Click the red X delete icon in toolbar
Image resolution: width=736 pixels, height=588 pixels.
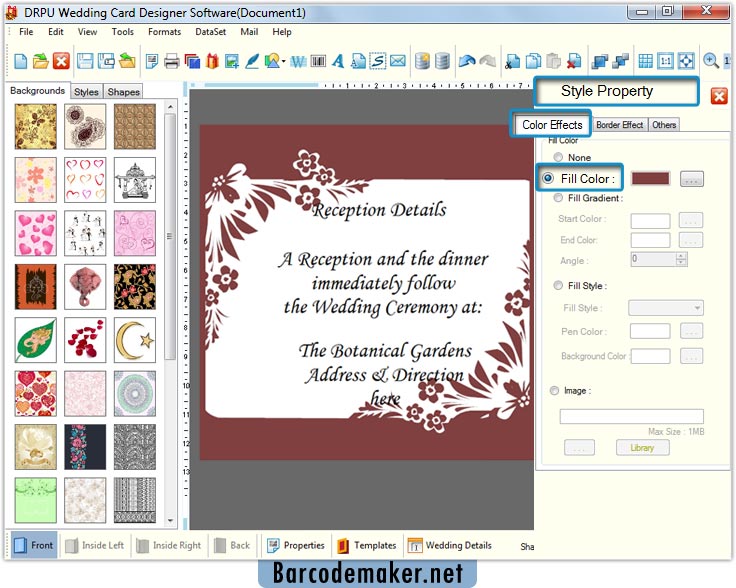point(61,61)
